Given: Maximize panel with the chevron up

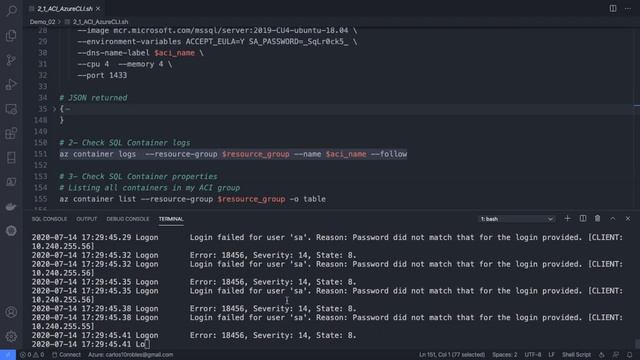Looking at the screenshot, I should tap(613, 219).
